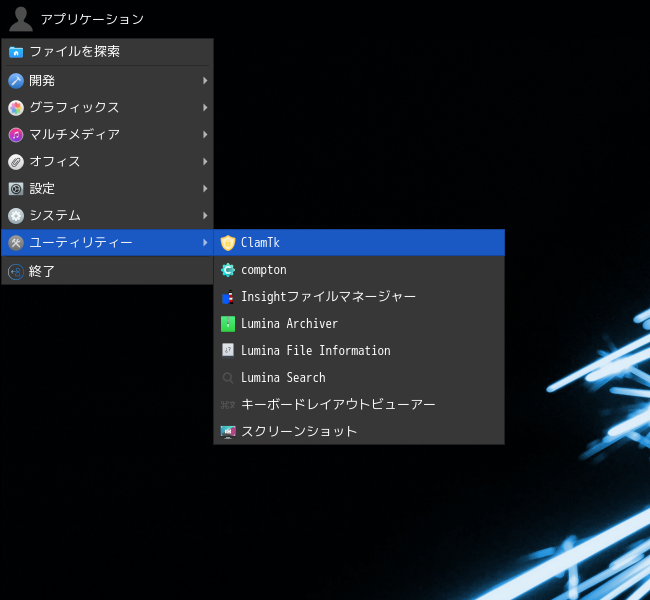This screenshot has width=650, height=600.
Task: Select システム category label
Action: click(x=55, y=216)
